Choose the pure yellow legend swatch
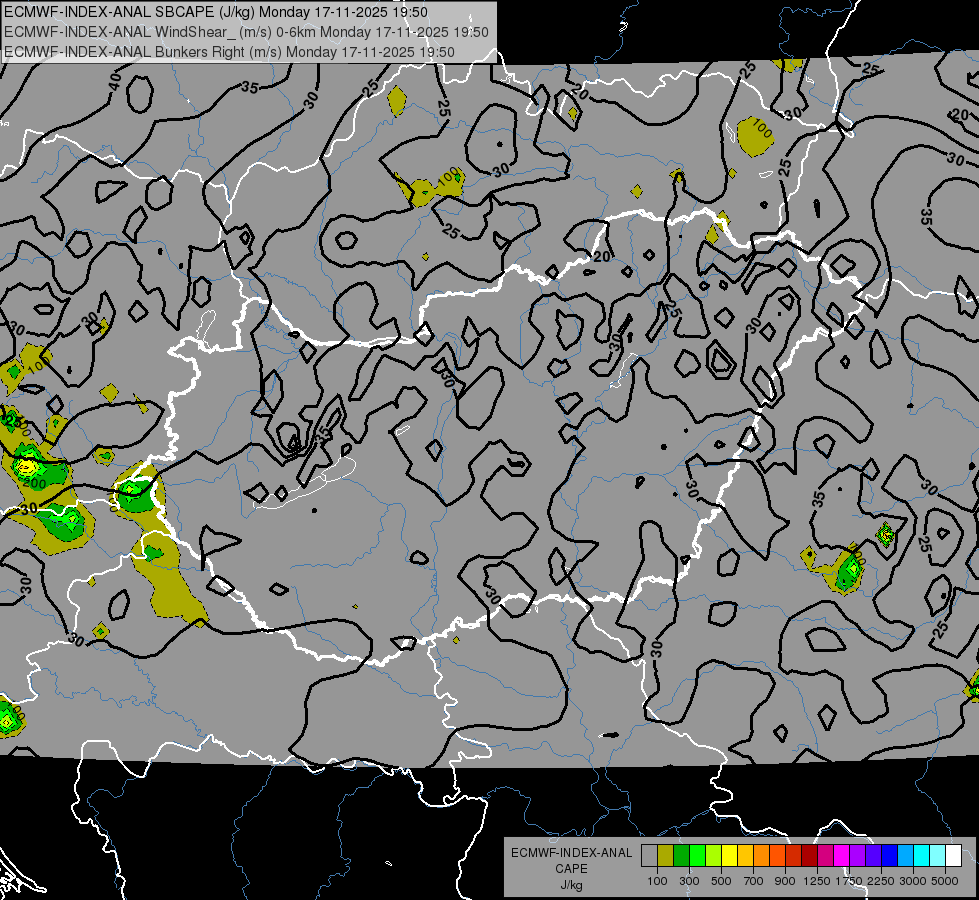The image size is (979, 900). point(729,856)
